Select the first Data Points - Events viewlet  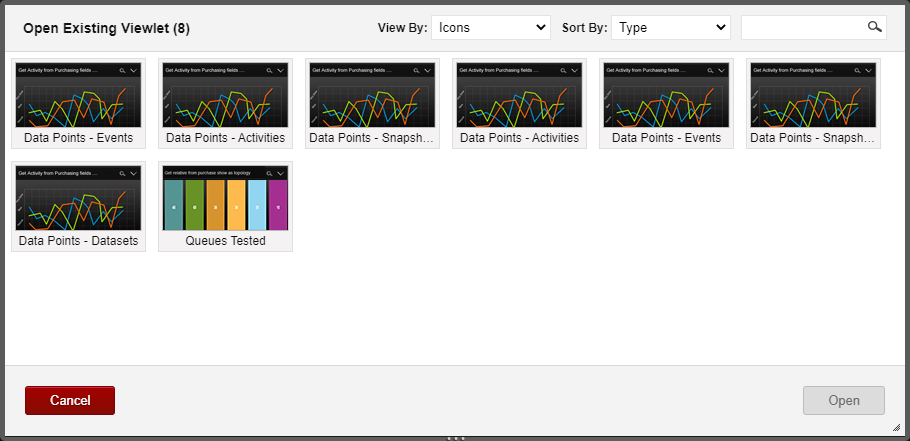(x=78, y=103)
